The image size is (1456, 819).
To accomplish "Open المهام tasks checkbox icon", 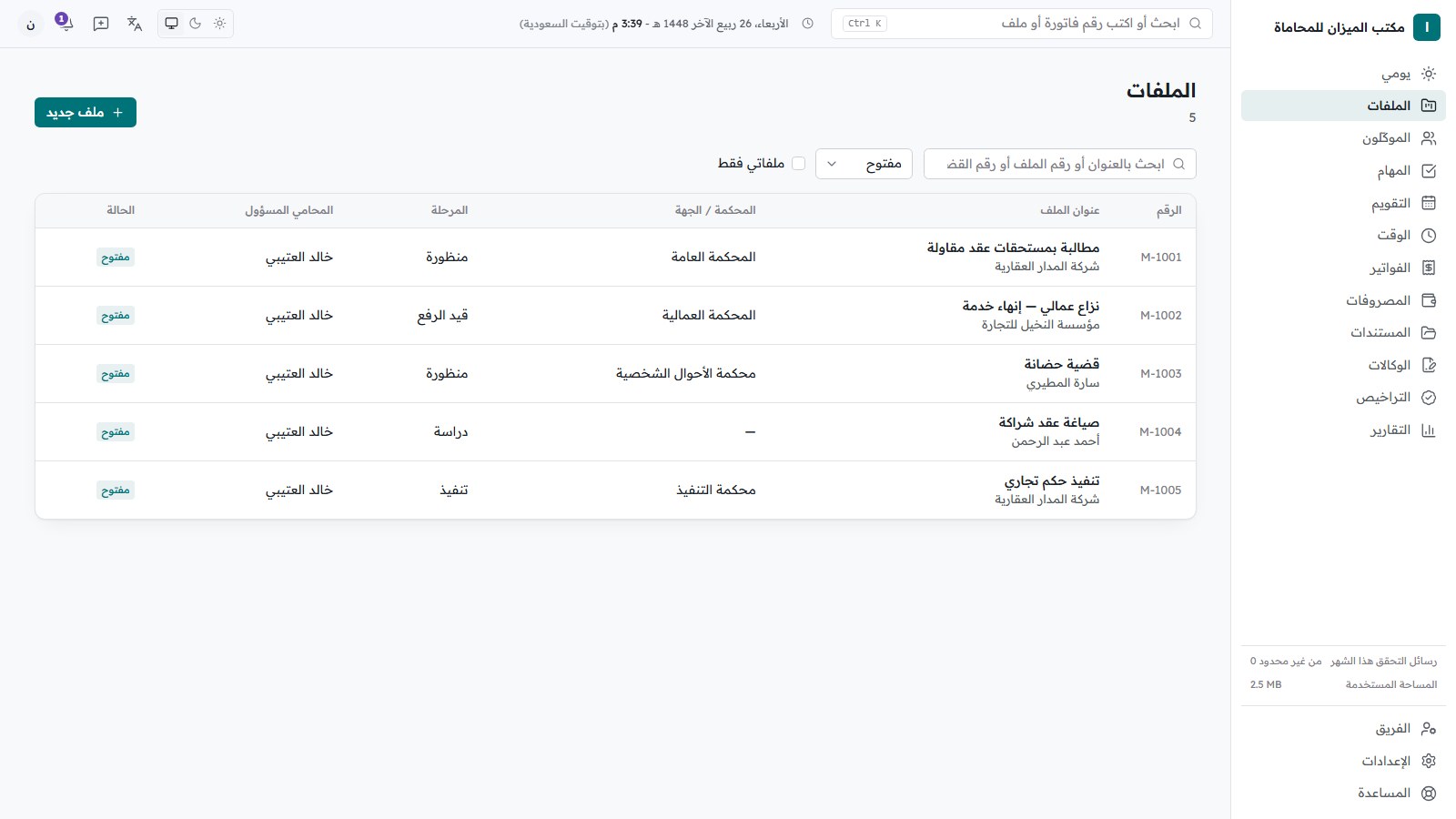I will click(1429, 171).
